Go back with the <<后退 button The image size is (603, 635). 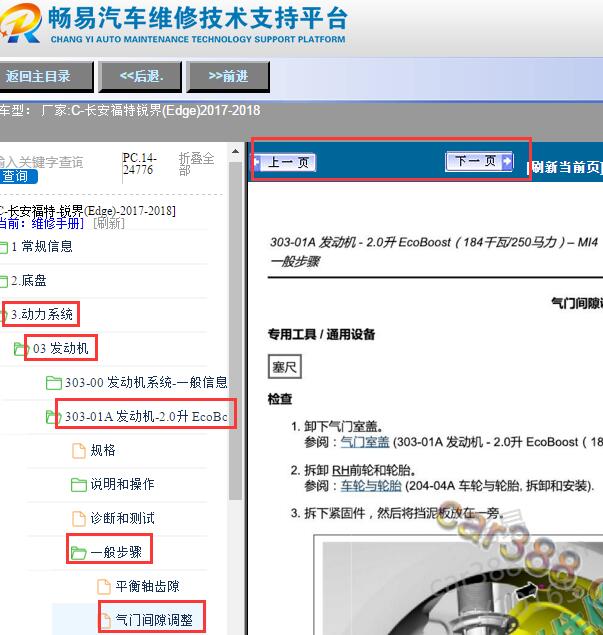click(141, 76)
